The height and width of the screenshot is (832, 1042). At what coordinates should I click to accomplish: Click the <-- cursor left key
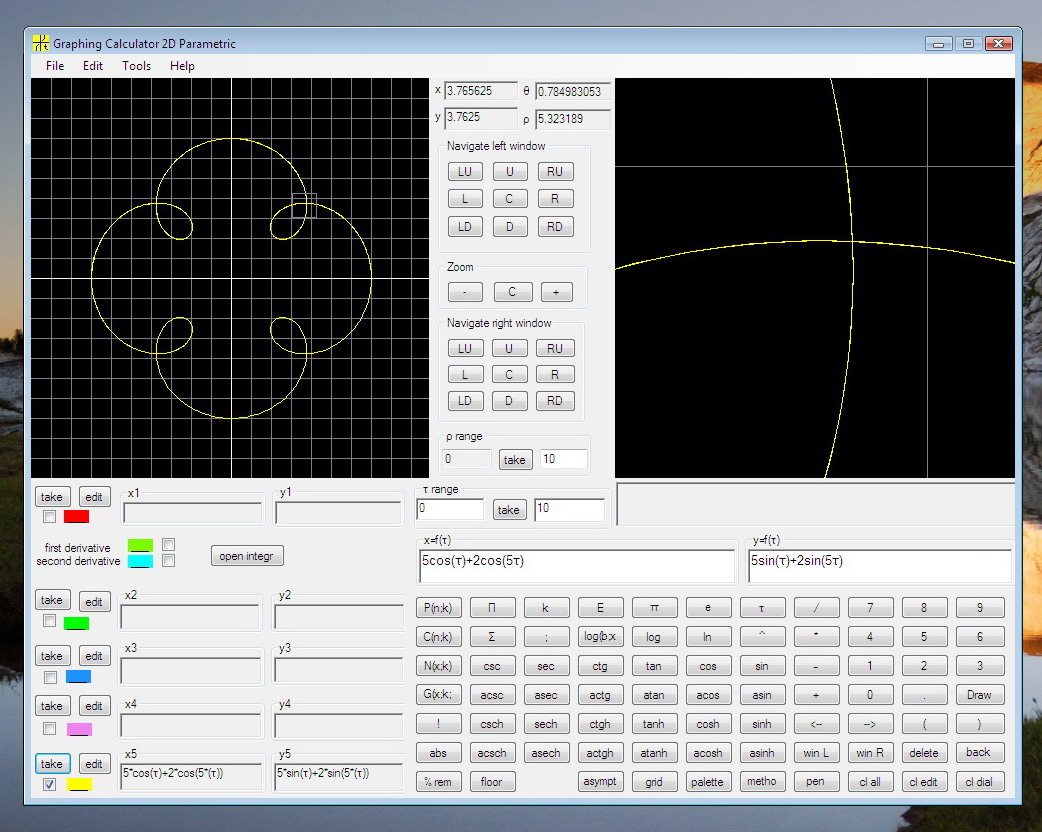[x=816, y=724]
